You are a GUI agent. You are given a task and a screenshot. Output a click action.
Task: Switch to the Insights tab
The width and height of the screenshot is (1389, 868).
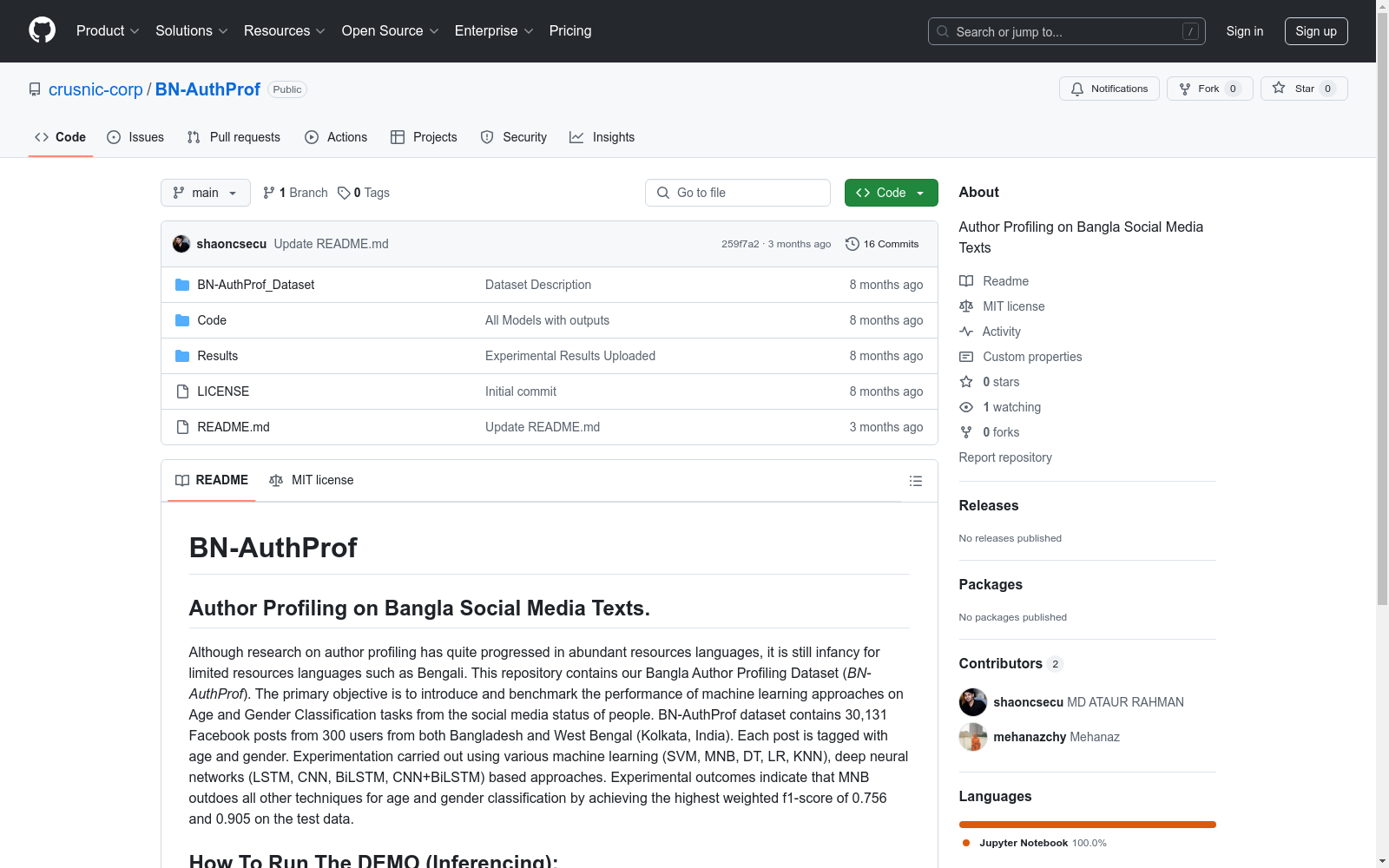pos(602,137)
